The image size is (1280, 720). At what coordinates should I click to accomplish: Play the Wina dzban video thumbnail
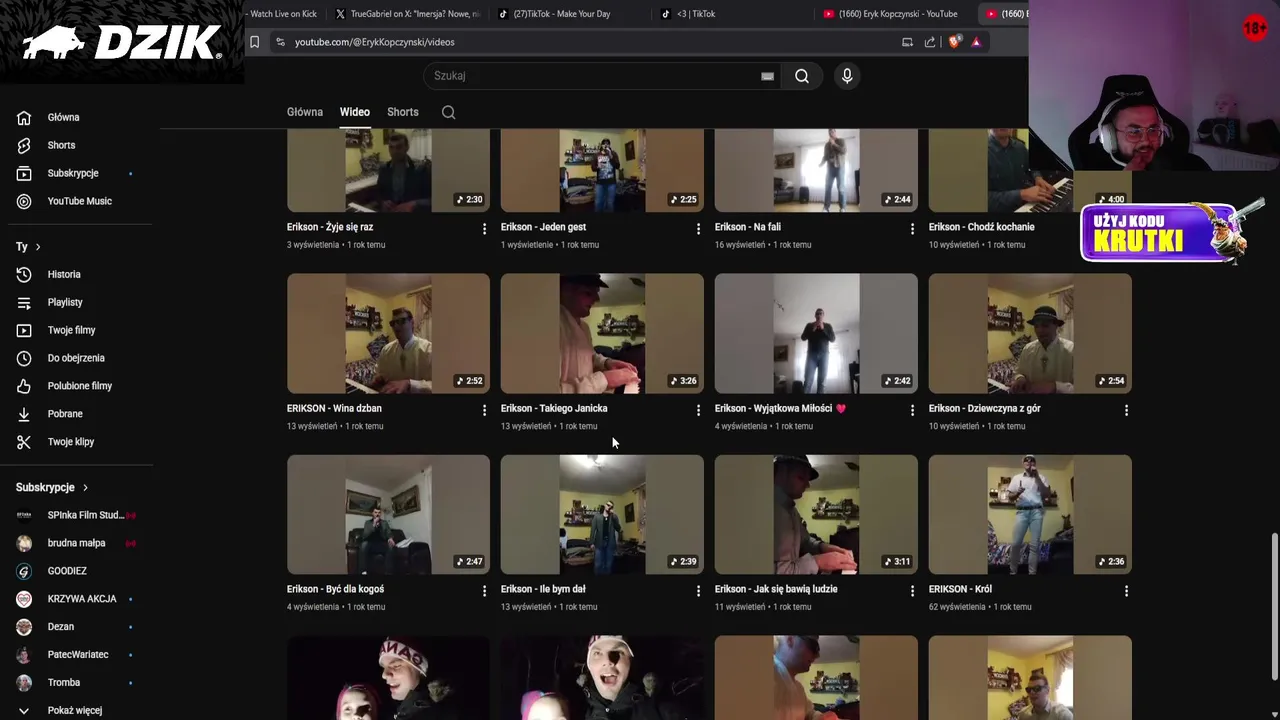(x=388, y=333)
